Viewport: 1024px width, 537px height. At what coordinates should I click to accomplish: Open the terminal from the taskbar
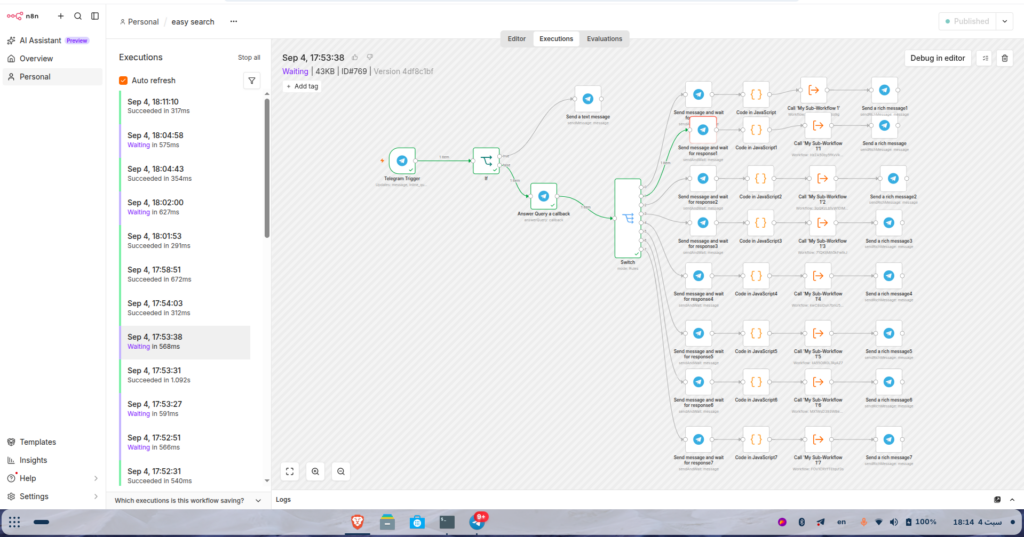click(447, 522)
